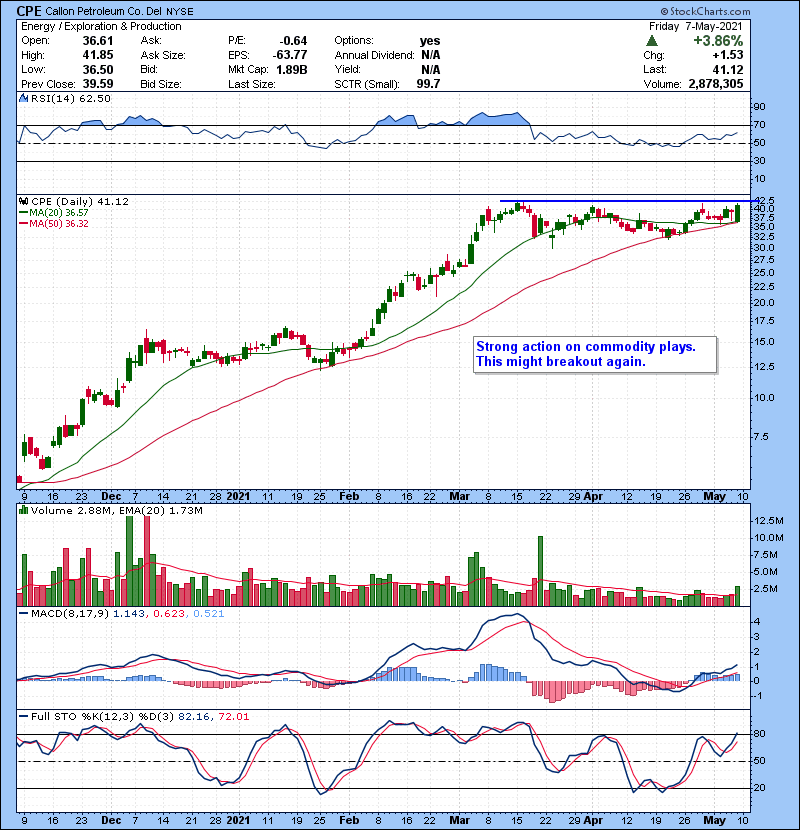Click the Volume panel legend icon
This screenshot has height=830, width=800.
pyautogui.click(x=24, y=512)
